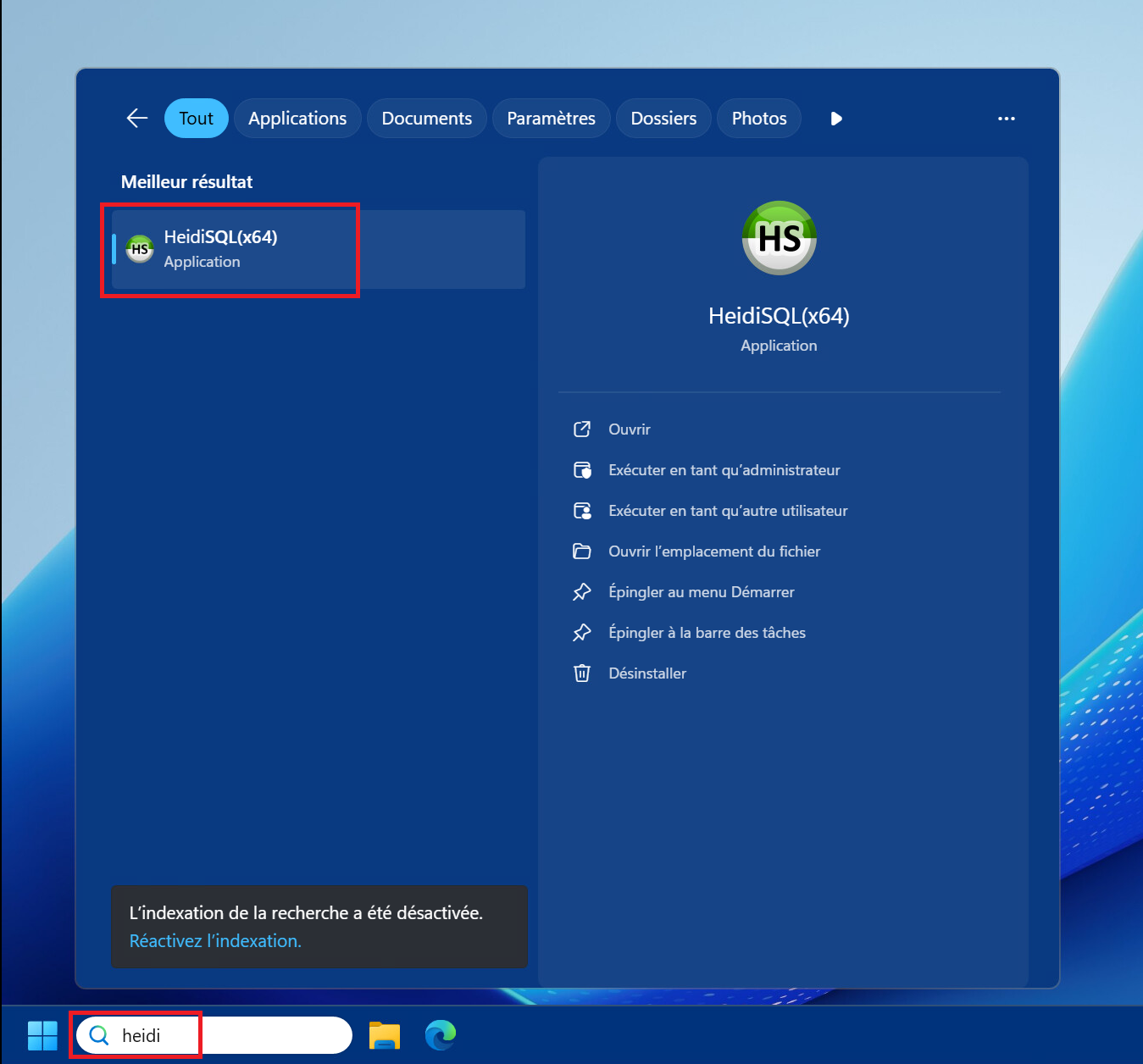
Task: Switch to the Applications filter tab
Action: (297, 119)
